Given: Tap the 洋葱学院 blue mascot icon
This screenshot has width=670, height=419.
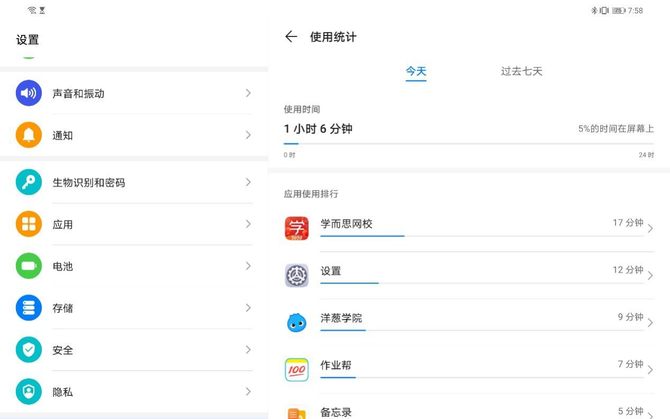Looking at the screenshot, I should pos(297,322).
